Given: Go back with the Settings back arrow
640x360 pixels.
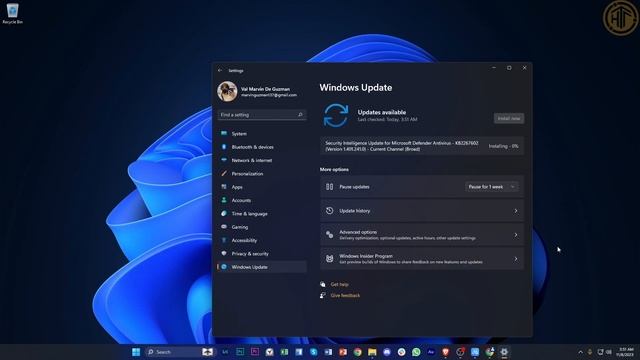Looking at the screenshot, I should [220, 70].
